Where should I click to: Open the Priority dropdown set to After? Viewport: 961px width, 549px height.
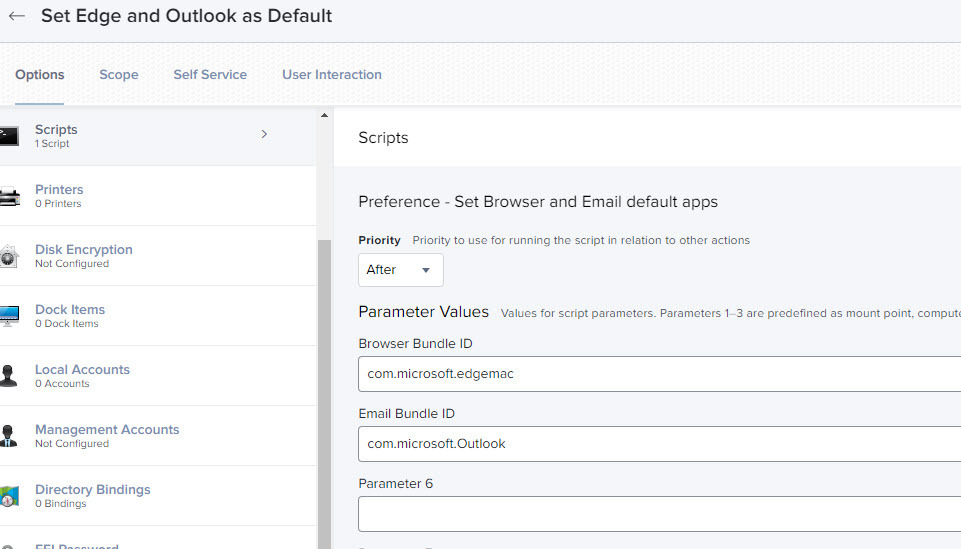coord(401,270)
